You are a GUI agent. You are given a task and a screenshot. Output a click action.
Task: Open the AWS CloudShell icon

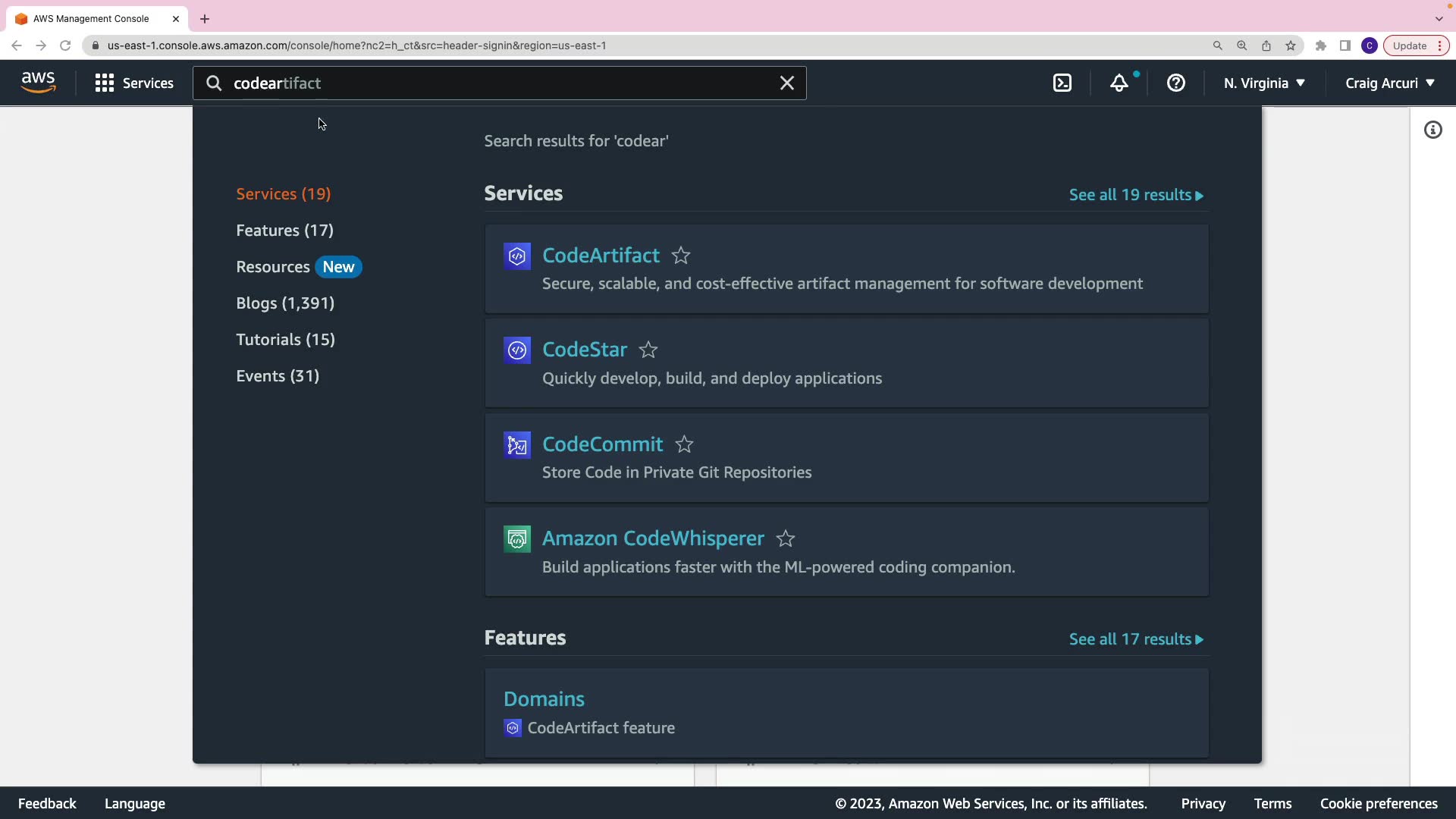click(x=1062, y=83)
